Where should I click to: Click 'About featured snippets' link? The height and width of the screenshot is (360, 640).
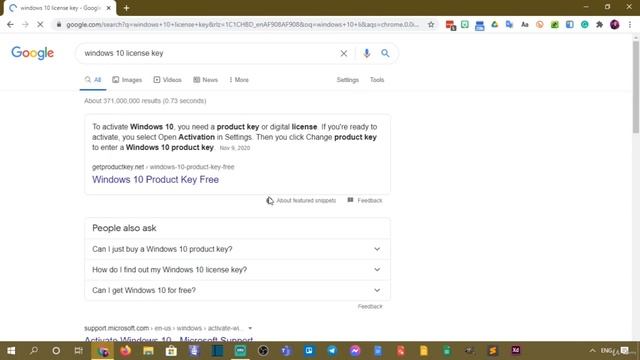point(306,200)
